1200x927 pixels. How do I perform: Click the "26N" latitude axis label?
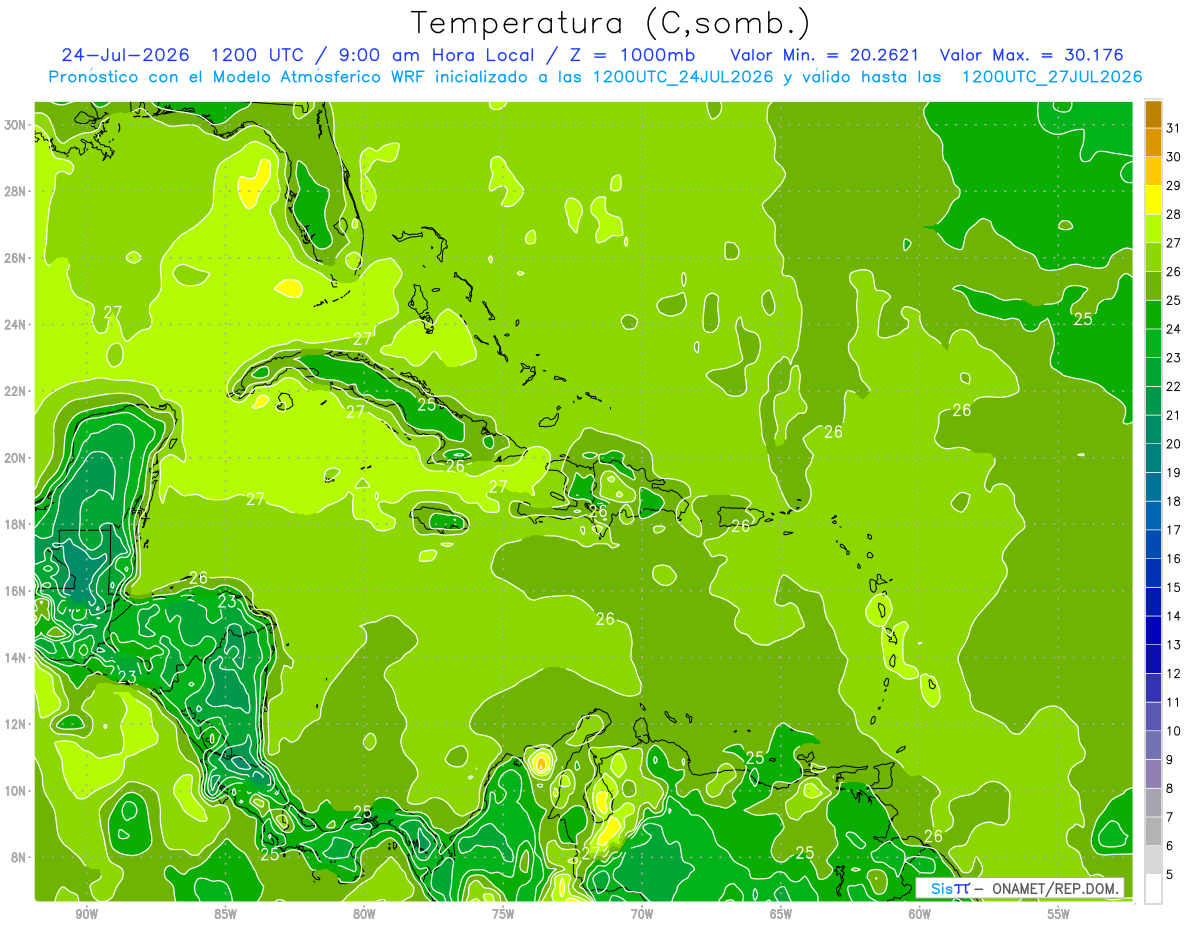point(14,258)
